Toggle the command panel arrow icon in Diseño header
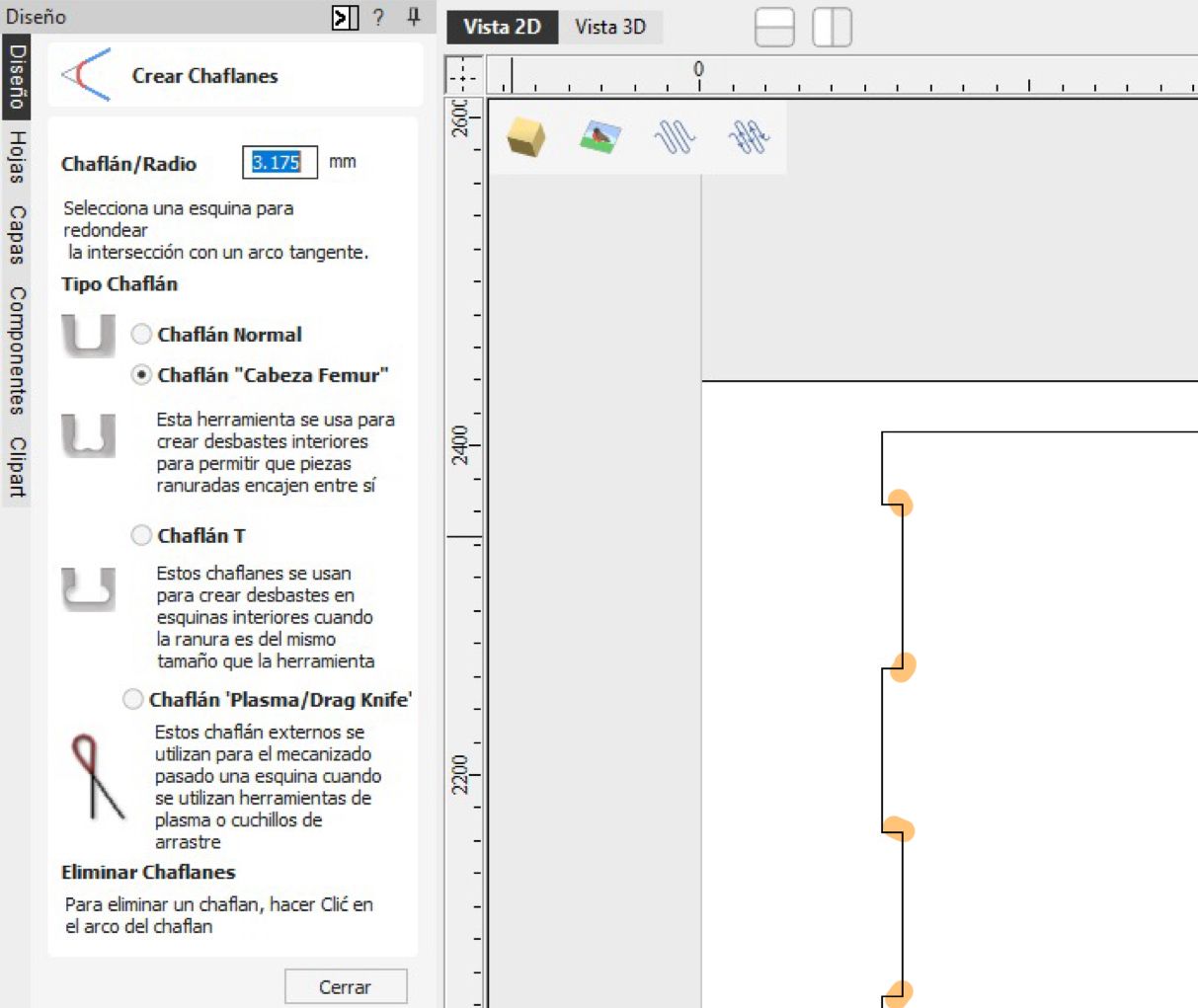This screenshot has width=1198, height=1008. click(x=345, y=17)
